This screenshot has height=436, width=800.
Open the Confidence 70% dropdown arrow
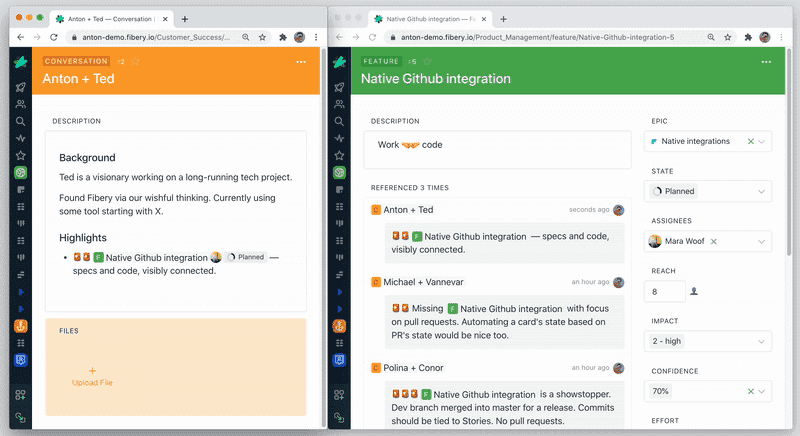pos(761,392)
